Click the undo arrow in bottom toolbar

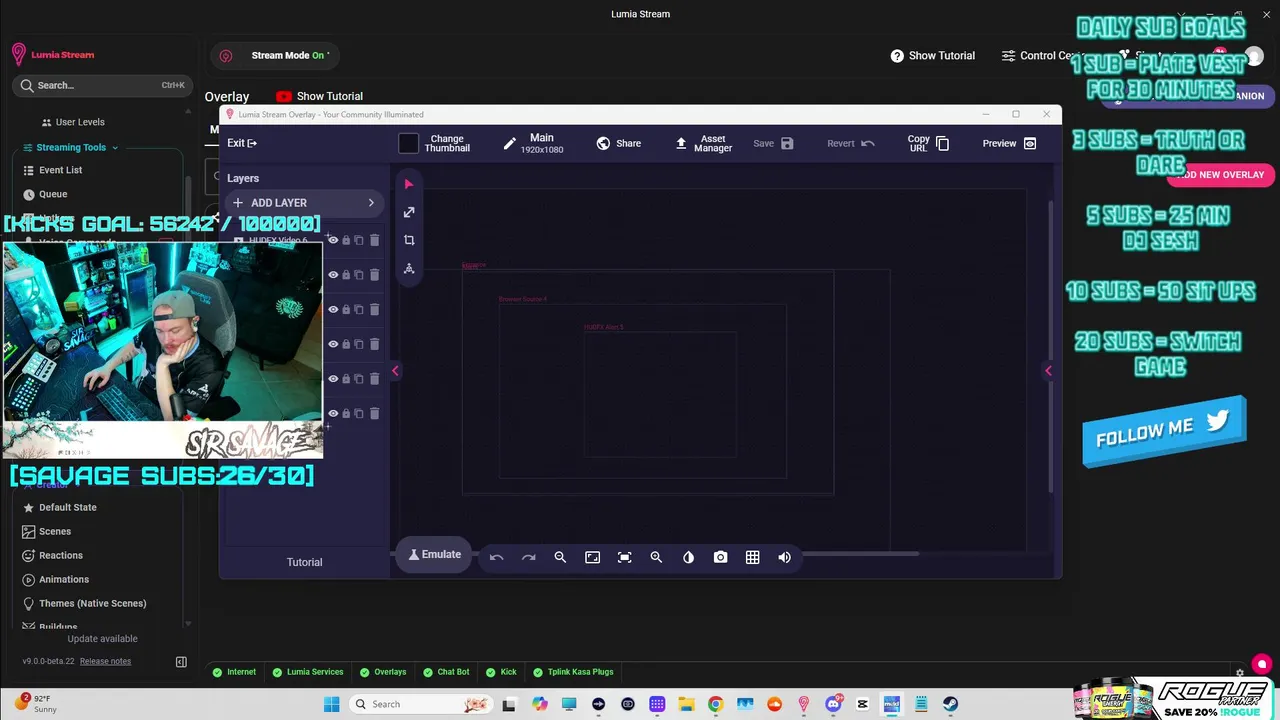(496, 557)
